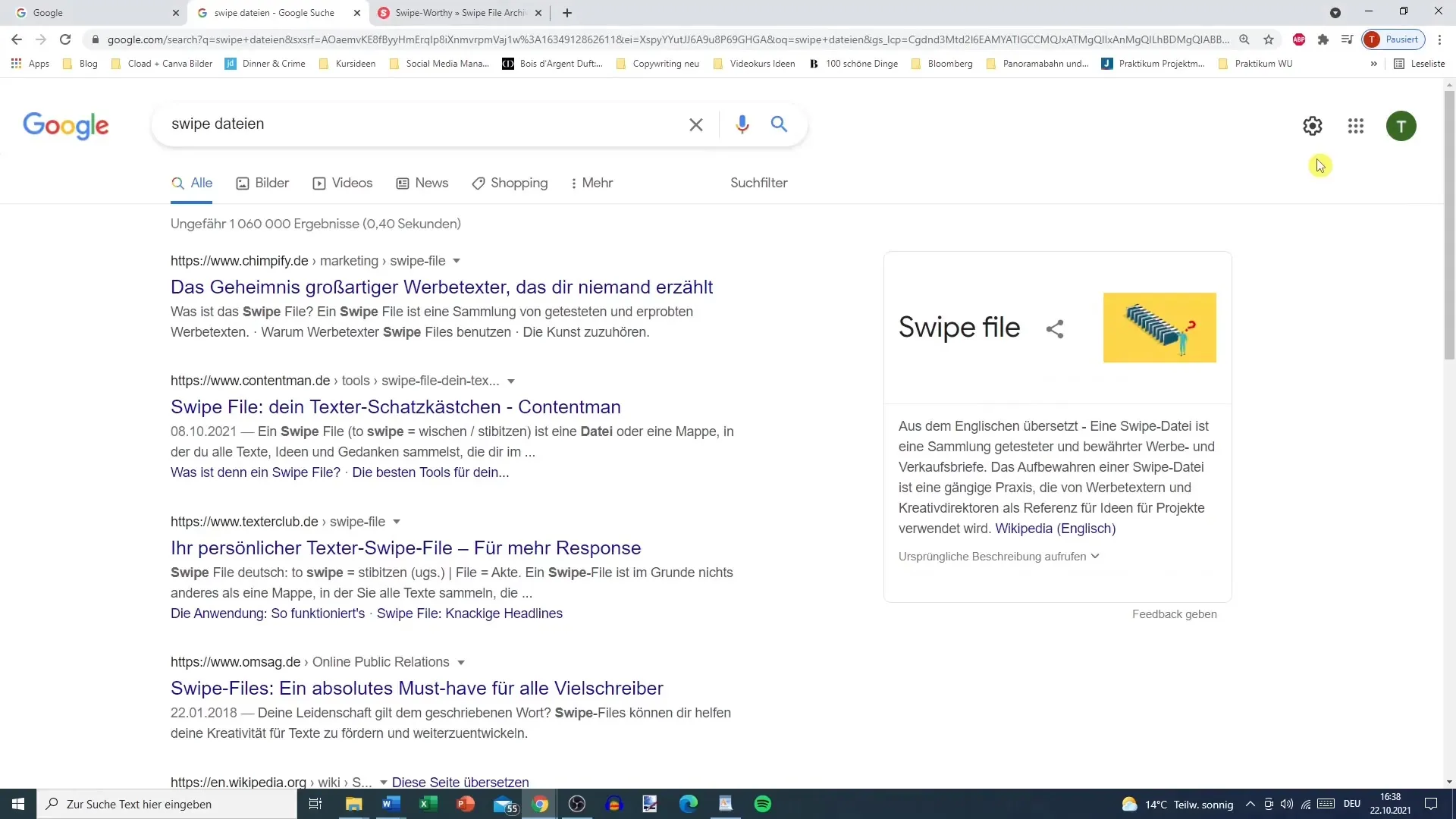The width and height of the screenshot is (1456, 819).
Task: Open a new tab with the plus button
Action: pos(567,13)
